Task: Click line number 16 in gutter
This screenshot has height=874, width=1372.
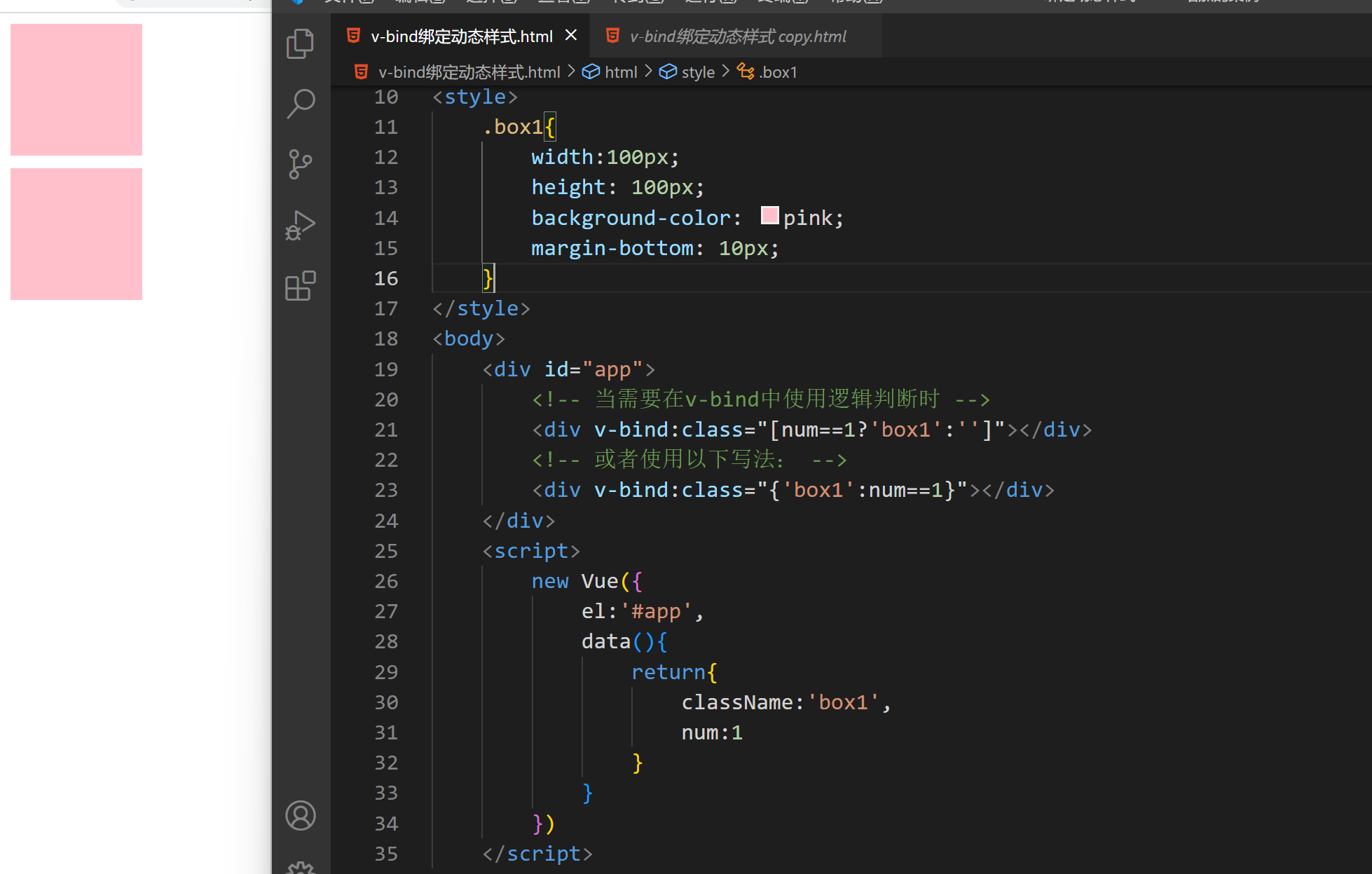Action: 386,278
